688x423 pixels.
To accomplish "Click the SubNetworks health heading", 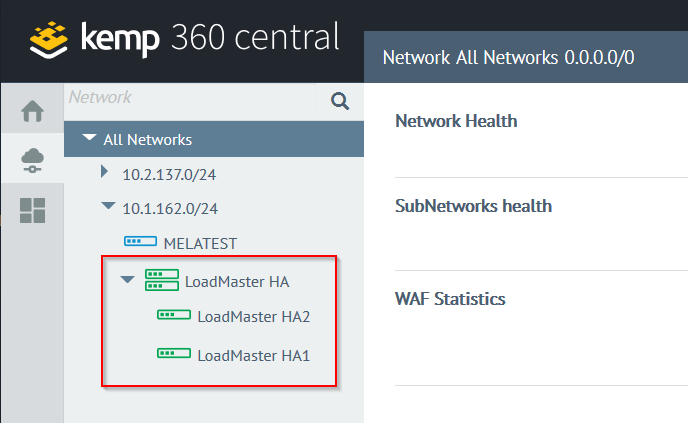I will (x=473, y=206).
